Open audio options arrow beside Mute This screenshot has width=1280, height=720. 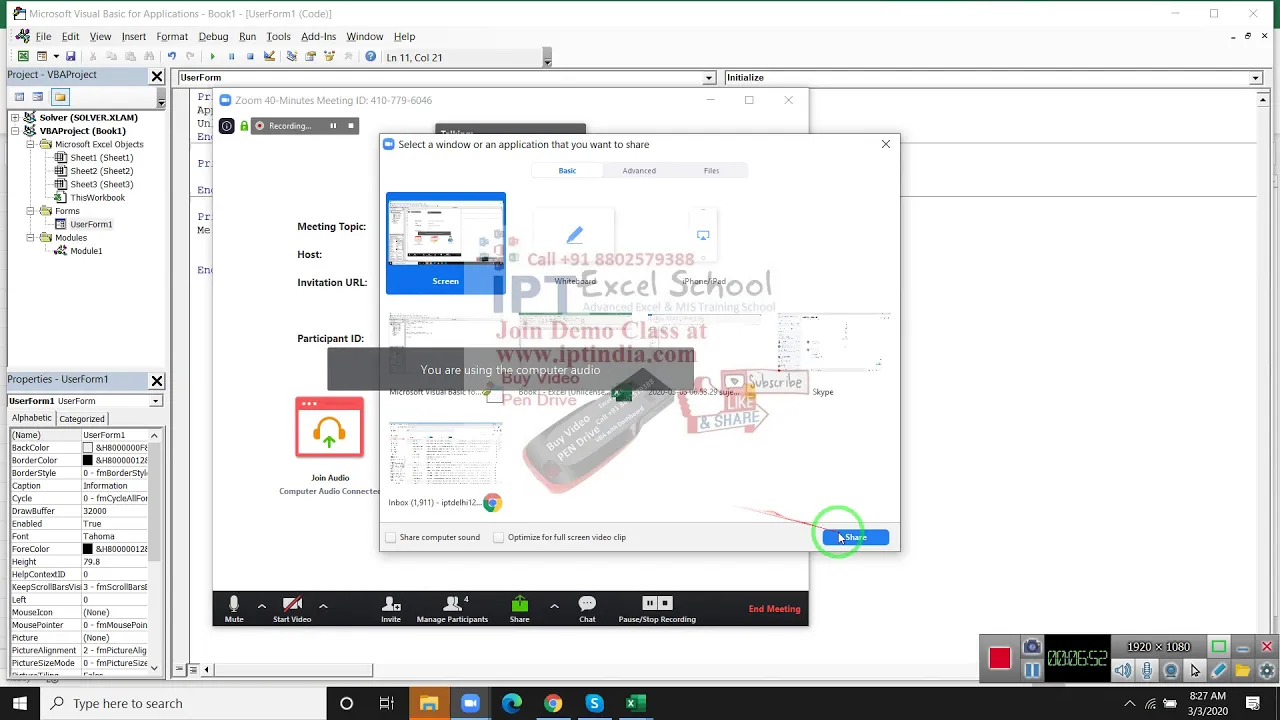[262, 605]
